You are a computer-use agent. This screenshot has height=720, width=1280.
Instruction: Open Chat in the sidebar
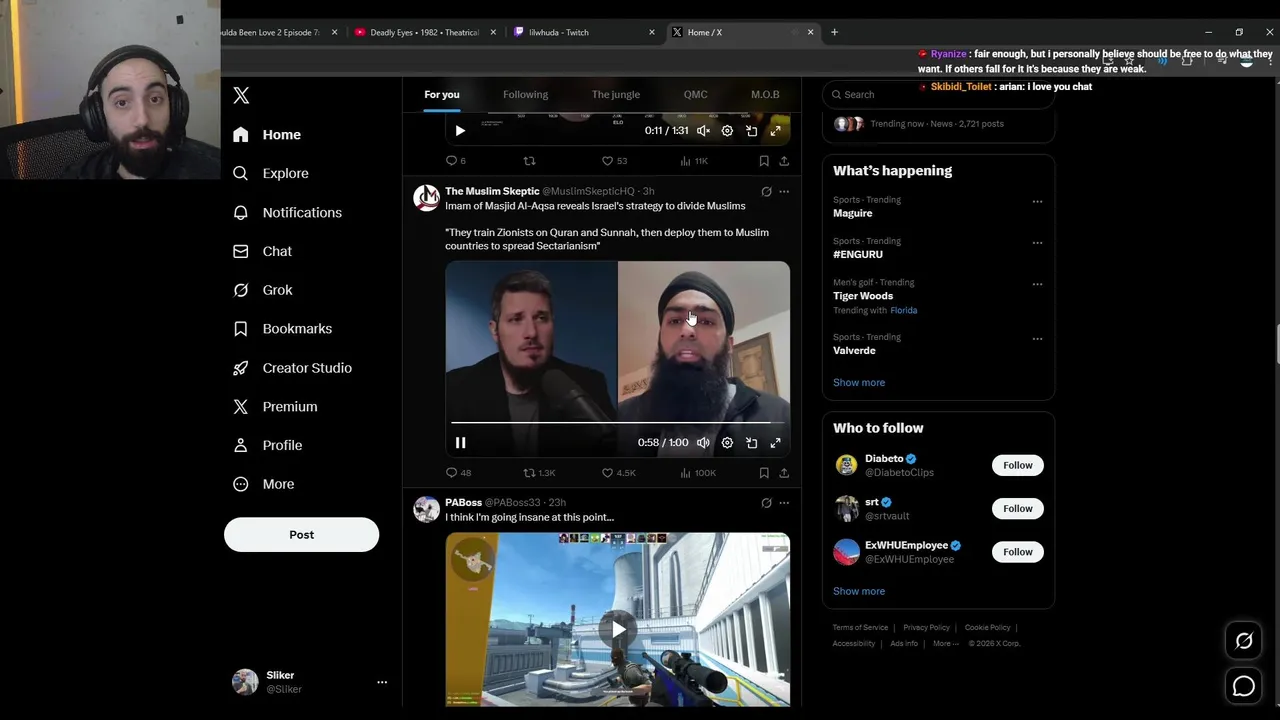tap(262, 251)
